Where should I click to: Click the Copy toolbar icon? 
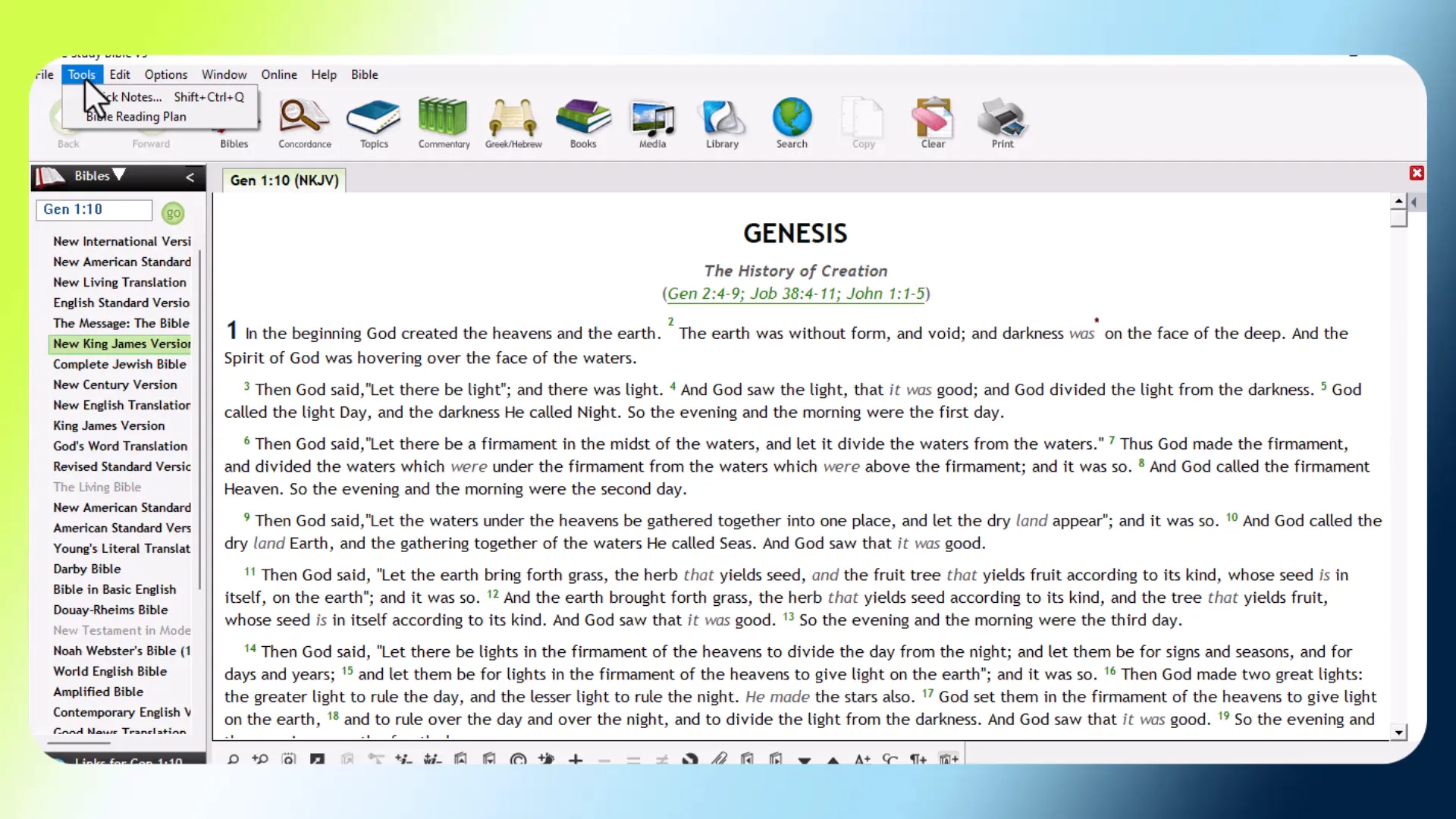(x=863, y=124)
